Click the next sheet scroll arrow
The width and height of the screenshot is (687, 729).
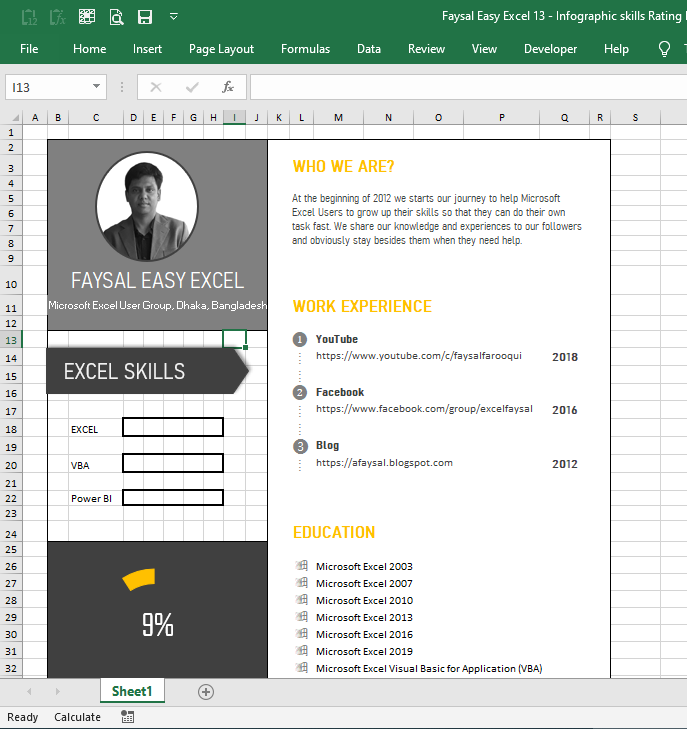click(x=58, y=692)
